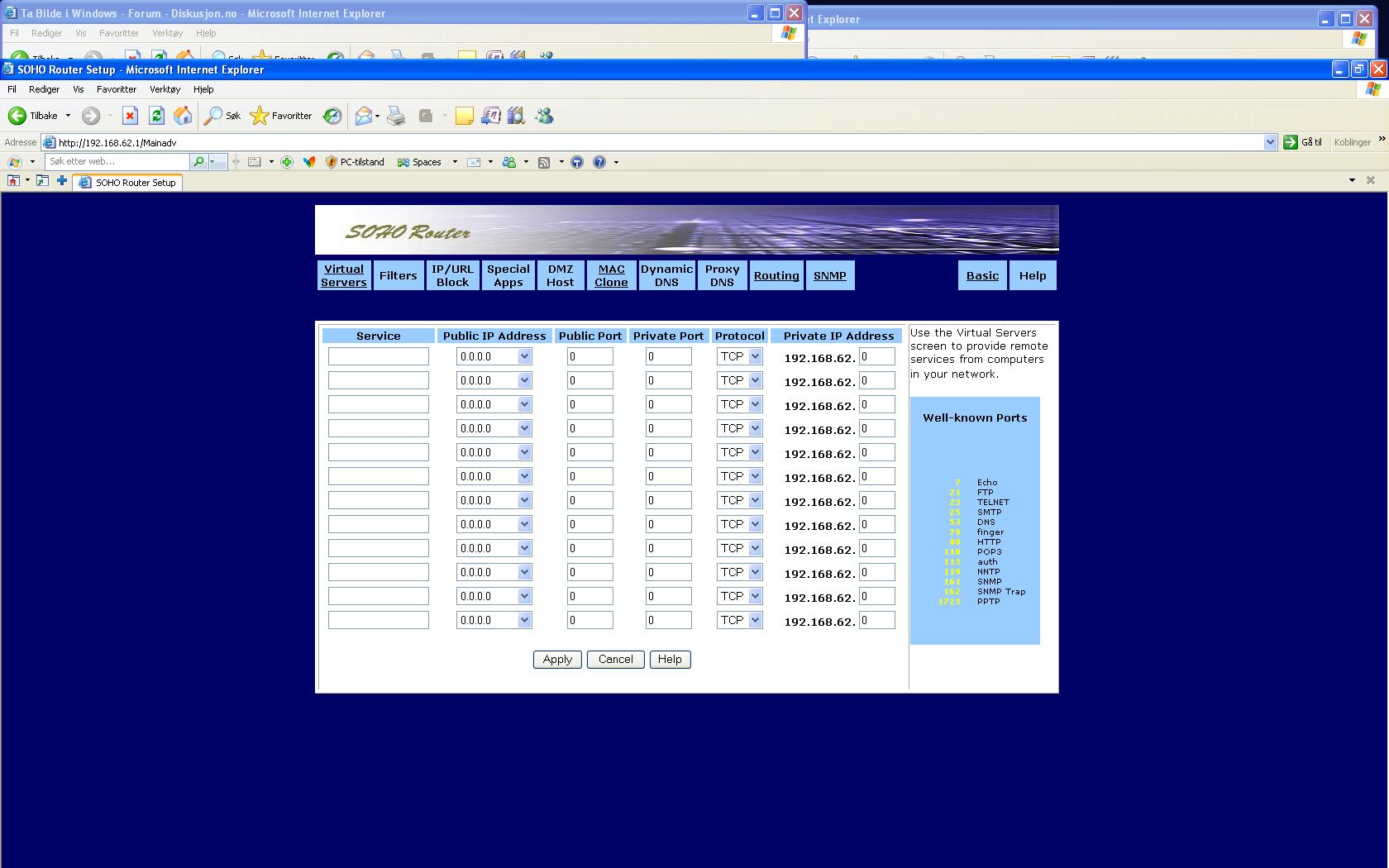The height and width of the screenshot is (868, 1389).
Task: Open browsing history clock icon
Action: 332,116
